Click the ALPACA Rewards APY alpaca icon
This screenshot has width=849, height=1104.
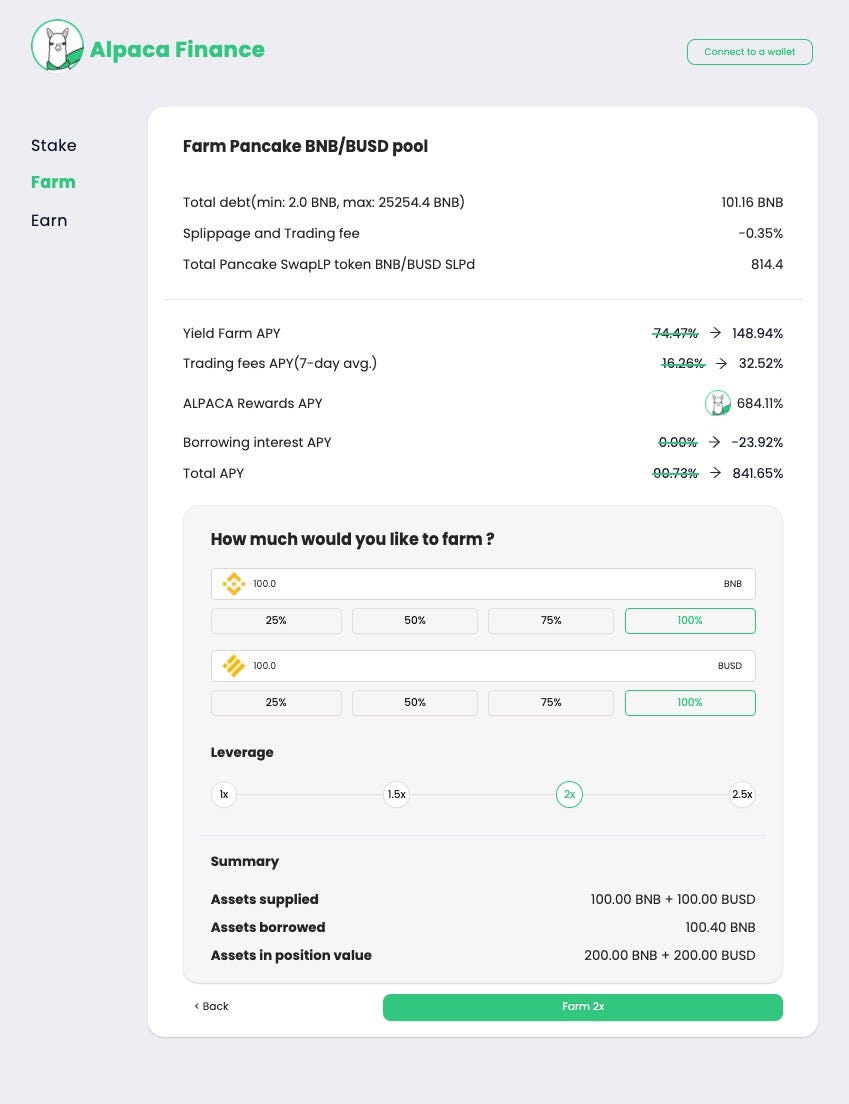(717, 403)
